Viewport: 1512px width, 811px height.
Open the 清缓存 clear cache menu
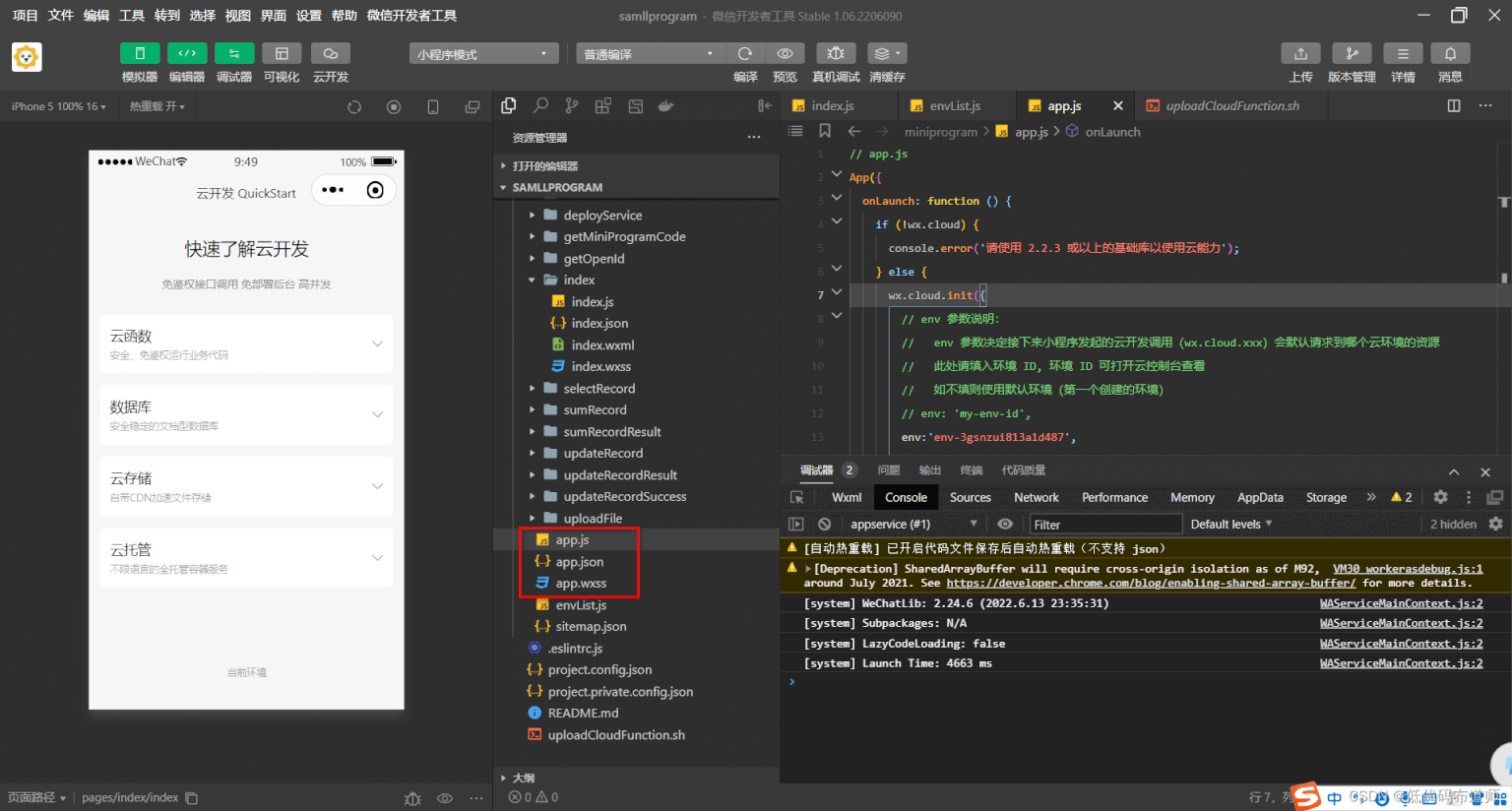(x=887, y=53)
